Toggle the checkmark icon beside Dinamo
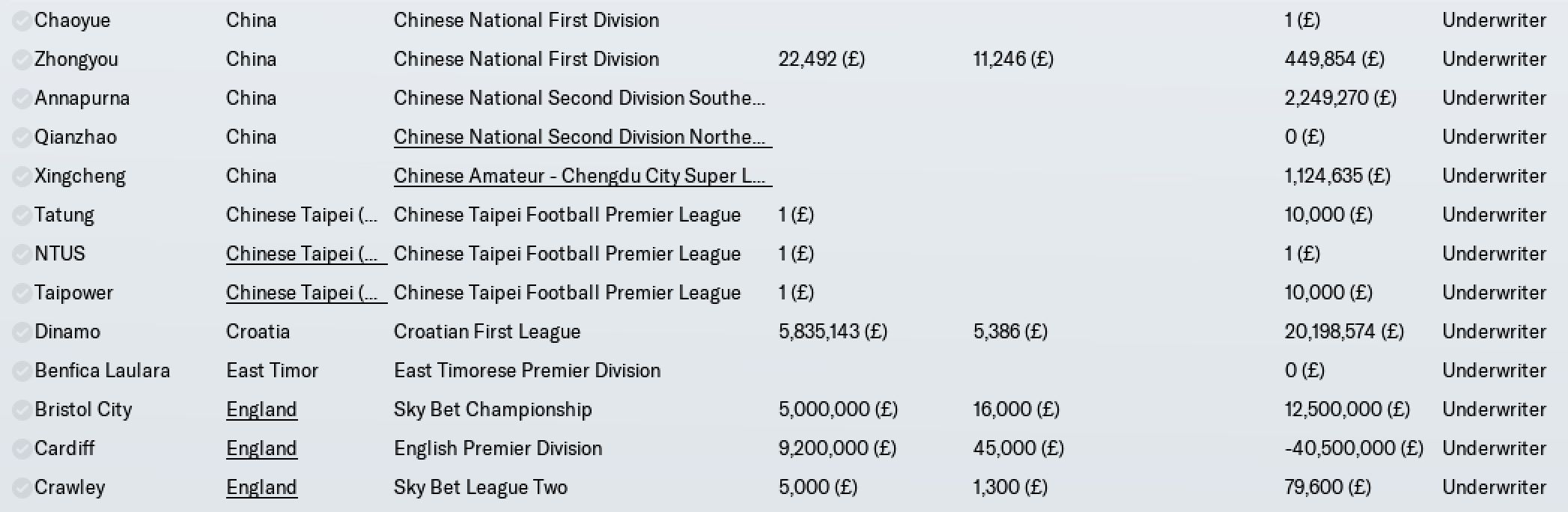The height and width of the screenshot is (512, 1568). [22, 332]
